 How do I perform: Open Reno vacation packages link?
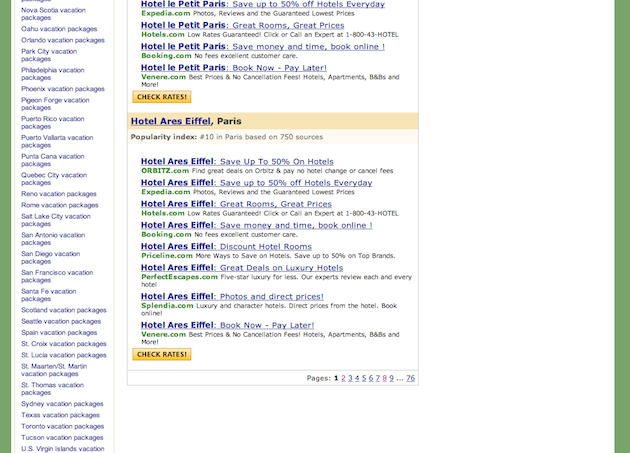[x=59, y=194]
